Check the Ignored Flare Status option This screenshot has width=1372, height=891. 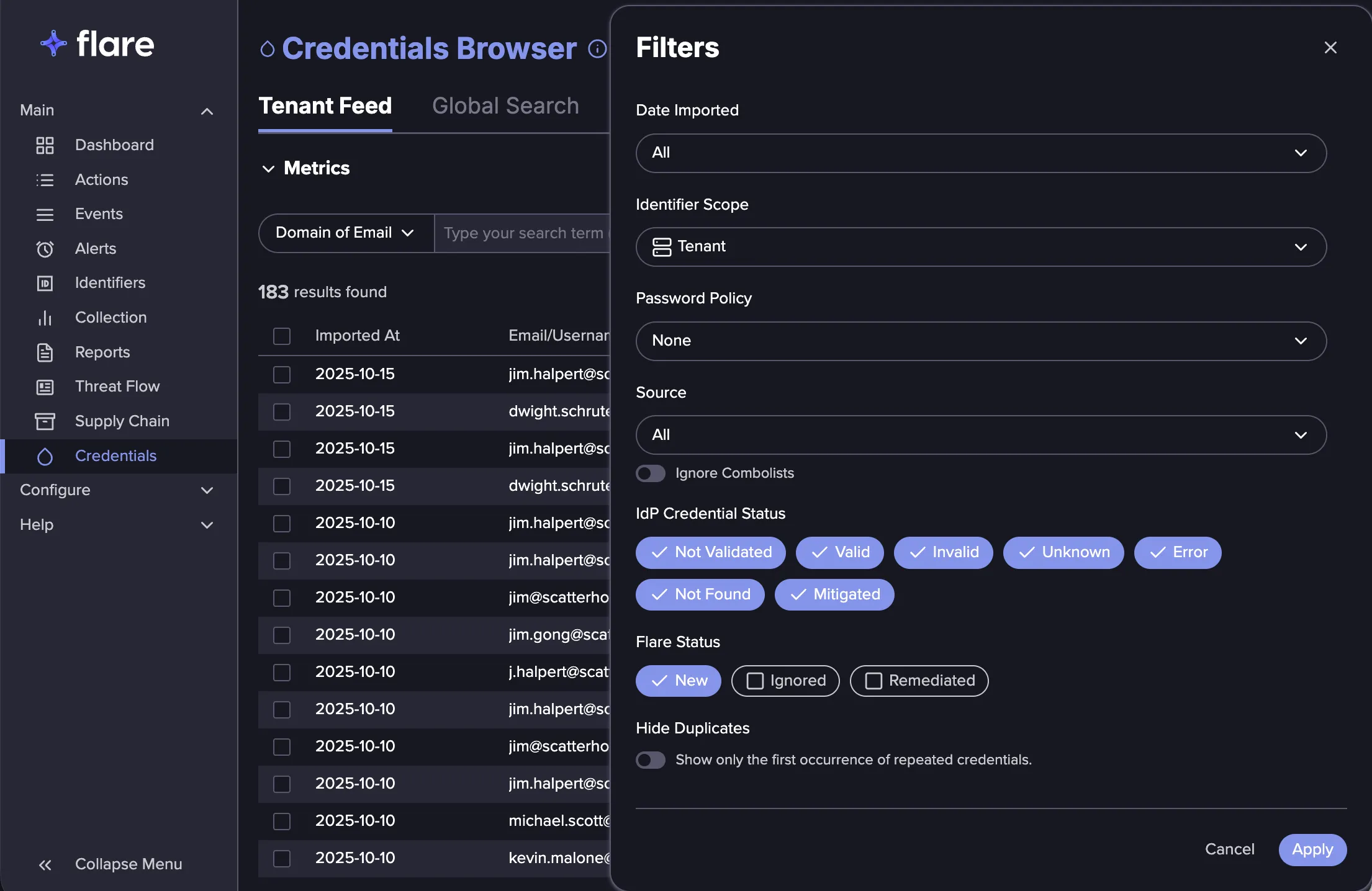[x=785, y=681]
